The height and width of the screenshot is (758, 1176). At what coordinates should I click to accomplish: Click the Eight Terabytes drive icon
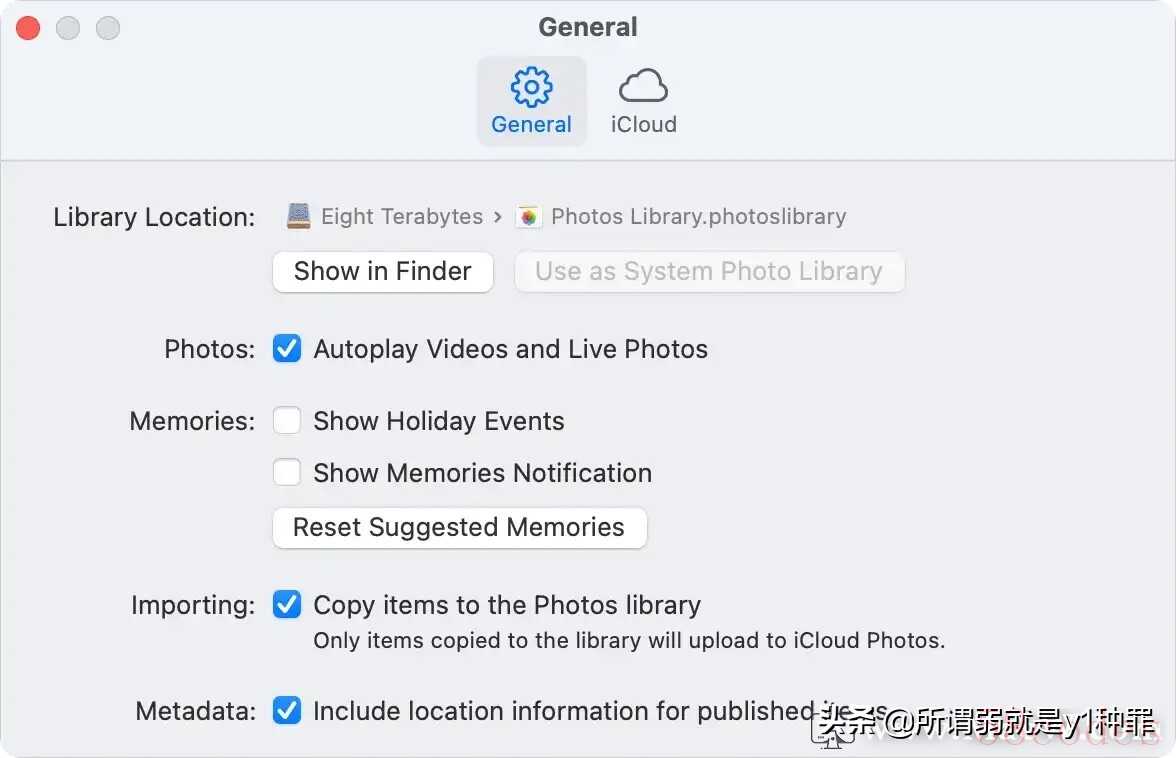tap(298, 216)
